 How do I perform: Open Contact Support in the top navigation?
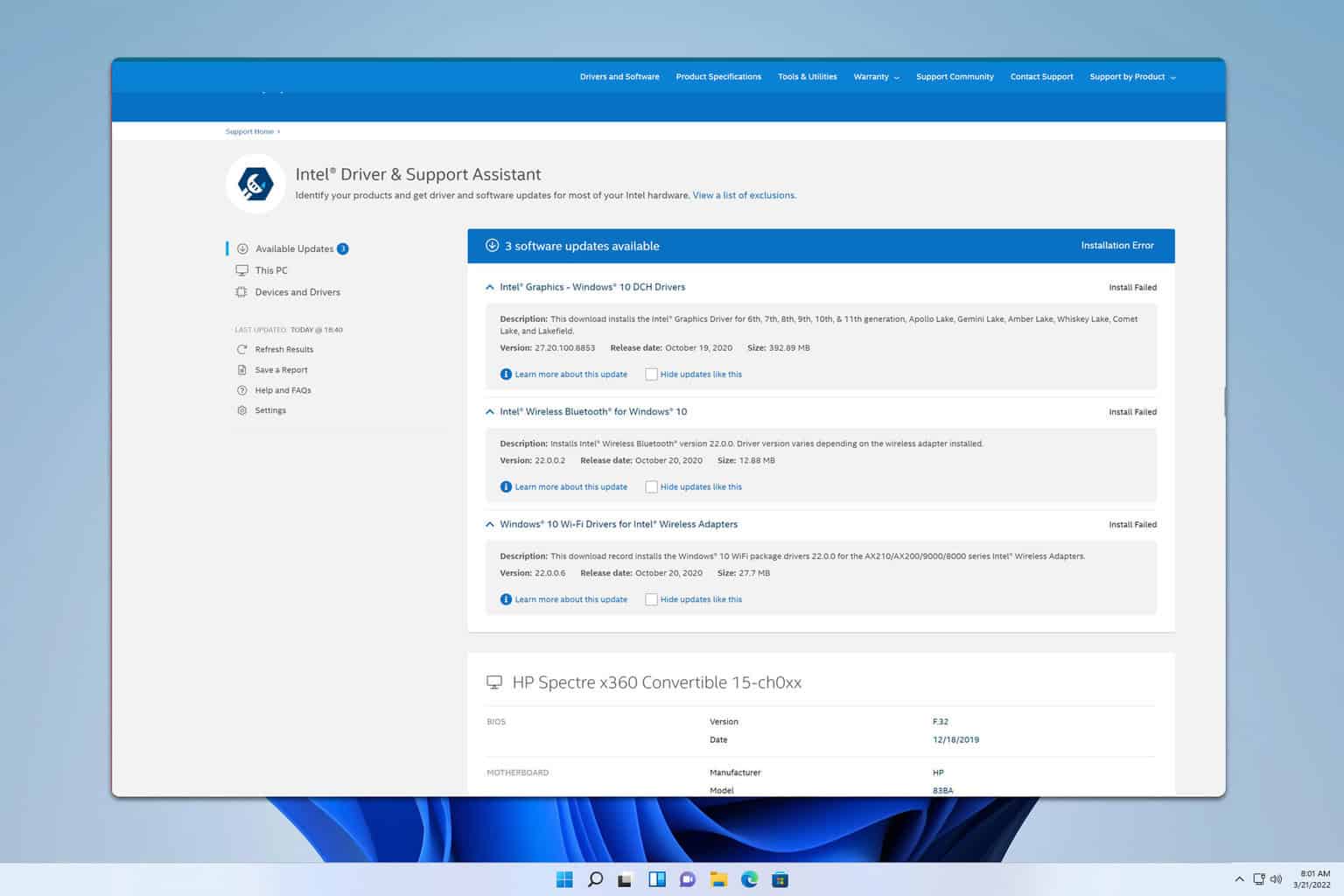pos(1041,77)
